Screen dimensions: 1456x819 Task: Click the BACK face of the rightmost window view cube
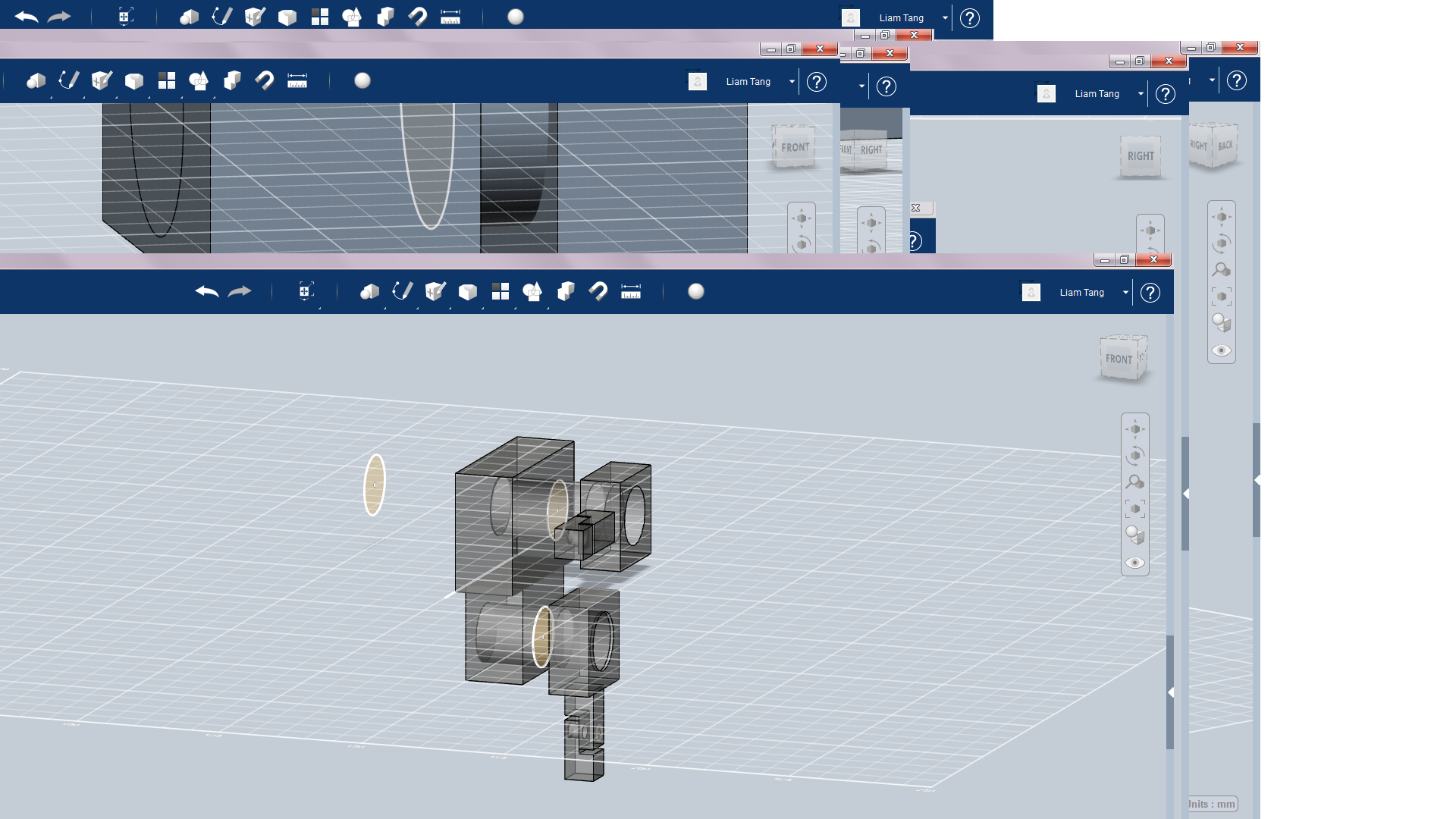click(x=1225, y=145)
